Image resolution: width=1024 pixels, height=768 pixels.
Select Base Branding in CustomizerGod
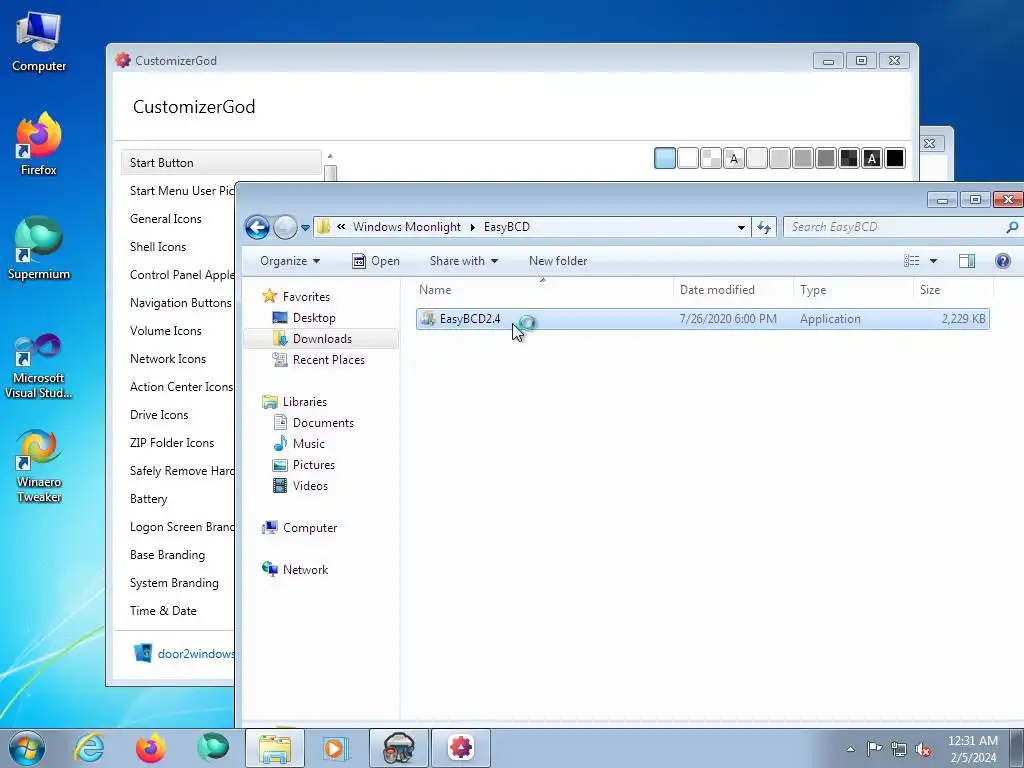click(x=167, y=555)
